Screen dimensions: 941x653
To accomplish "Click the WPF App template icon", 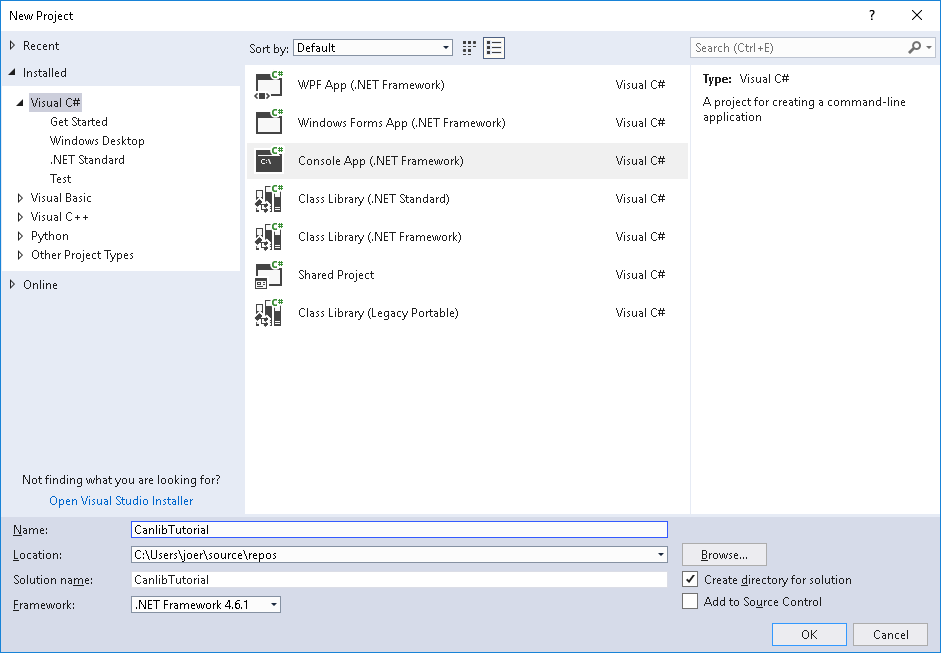I will pyautogui.click(x=268, y=85).
